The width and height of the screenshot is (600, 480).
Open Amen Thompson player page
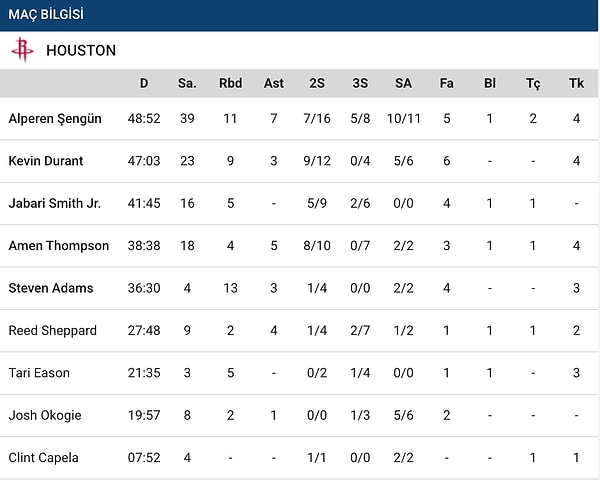pyautogui.click(x=59, y=246)
